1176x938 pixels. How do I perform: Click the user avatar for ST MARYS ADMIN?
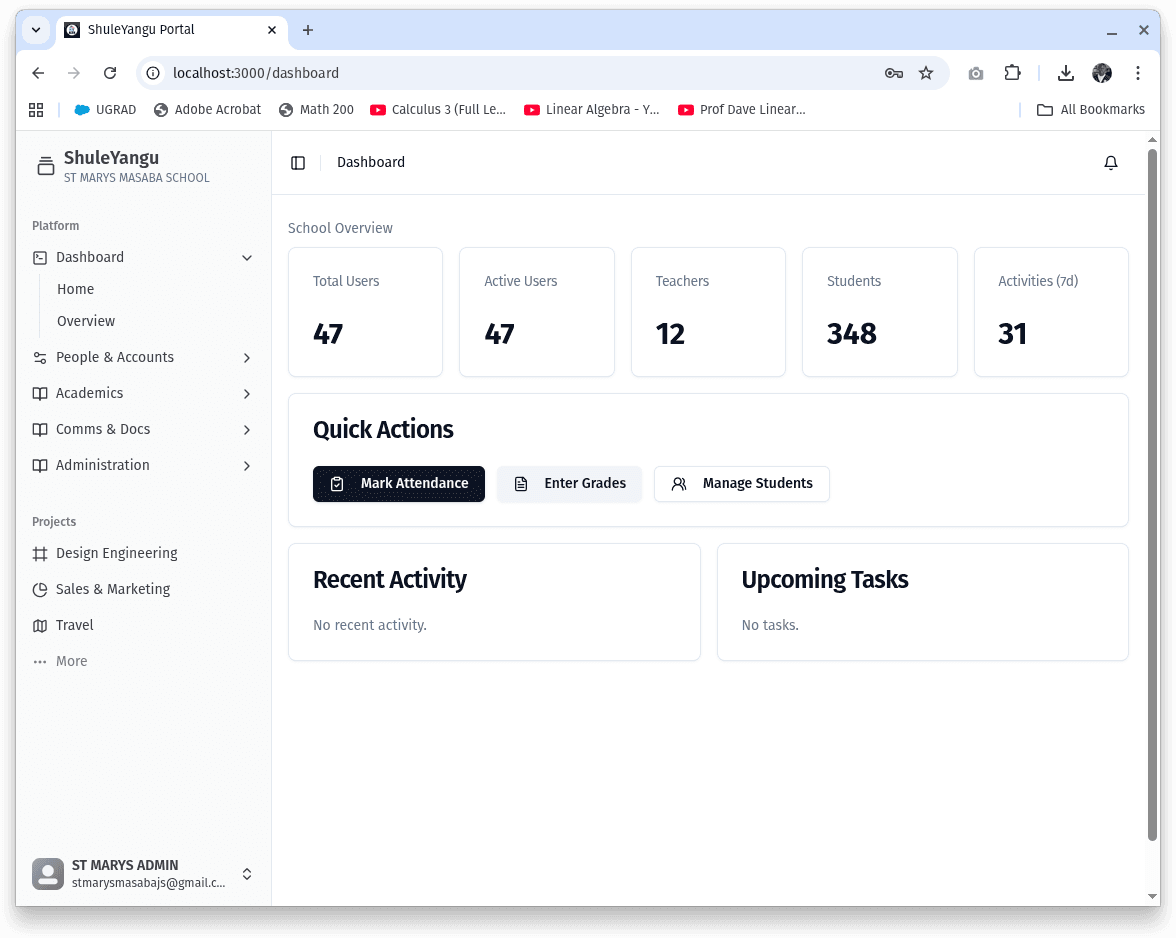pos(47,873)
